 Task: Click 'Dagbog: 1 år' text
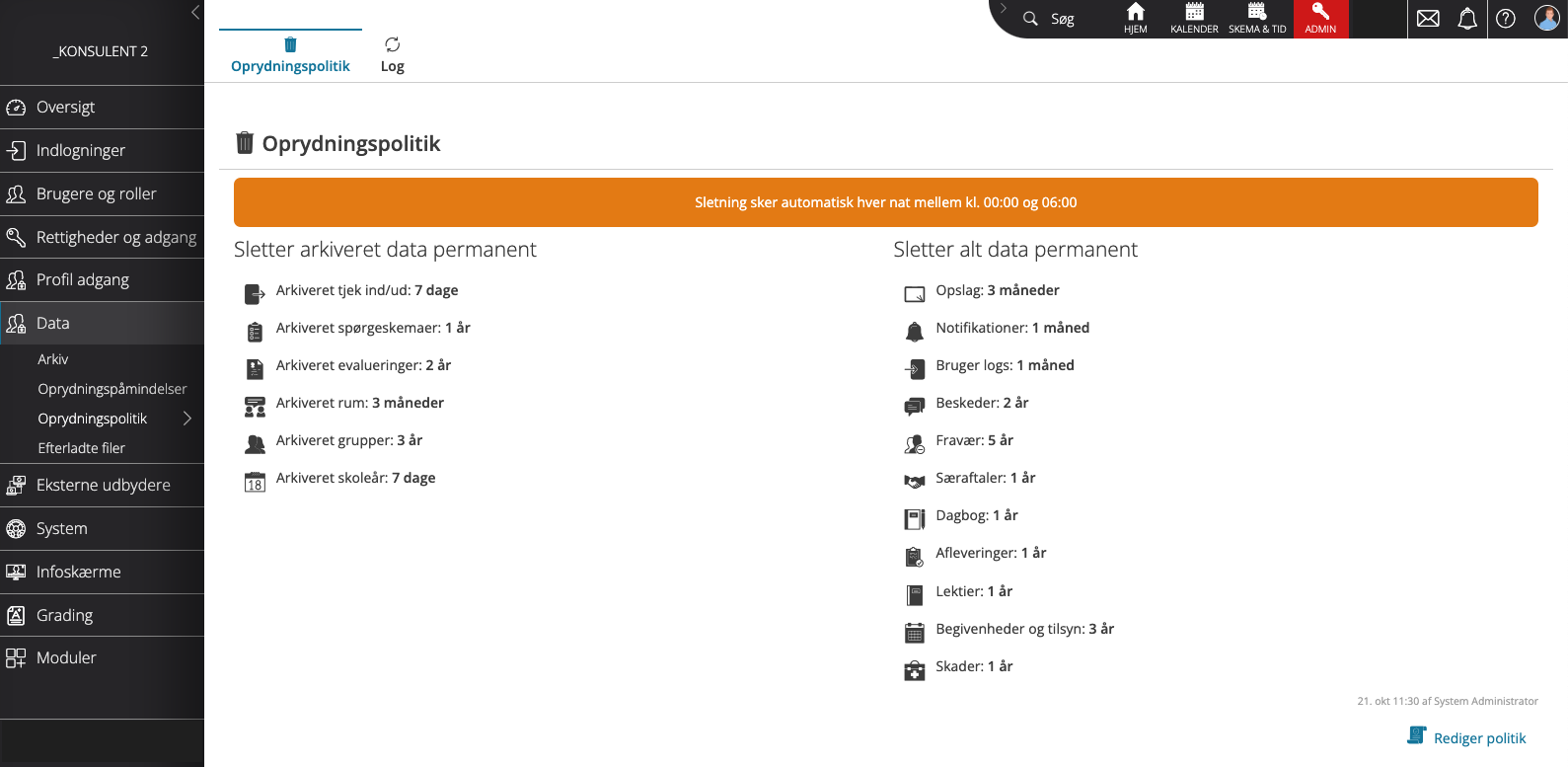(x=977, y=515)
